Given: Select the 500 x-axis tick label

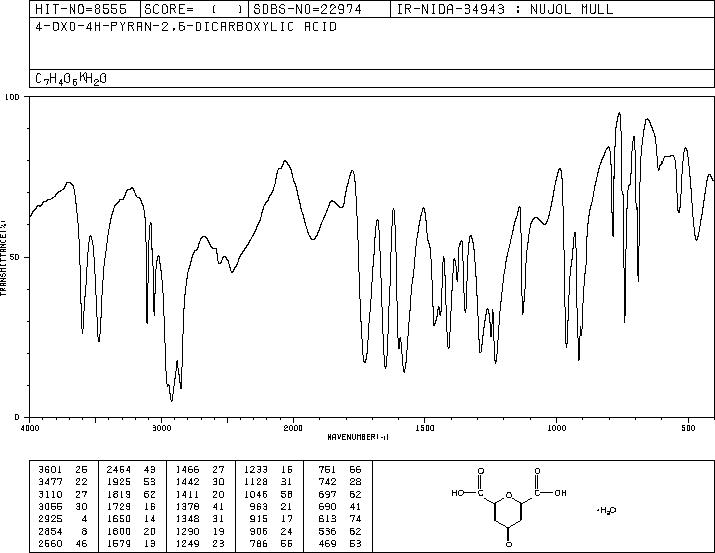Looking at the screenshot, I should (x=688, y=428).
